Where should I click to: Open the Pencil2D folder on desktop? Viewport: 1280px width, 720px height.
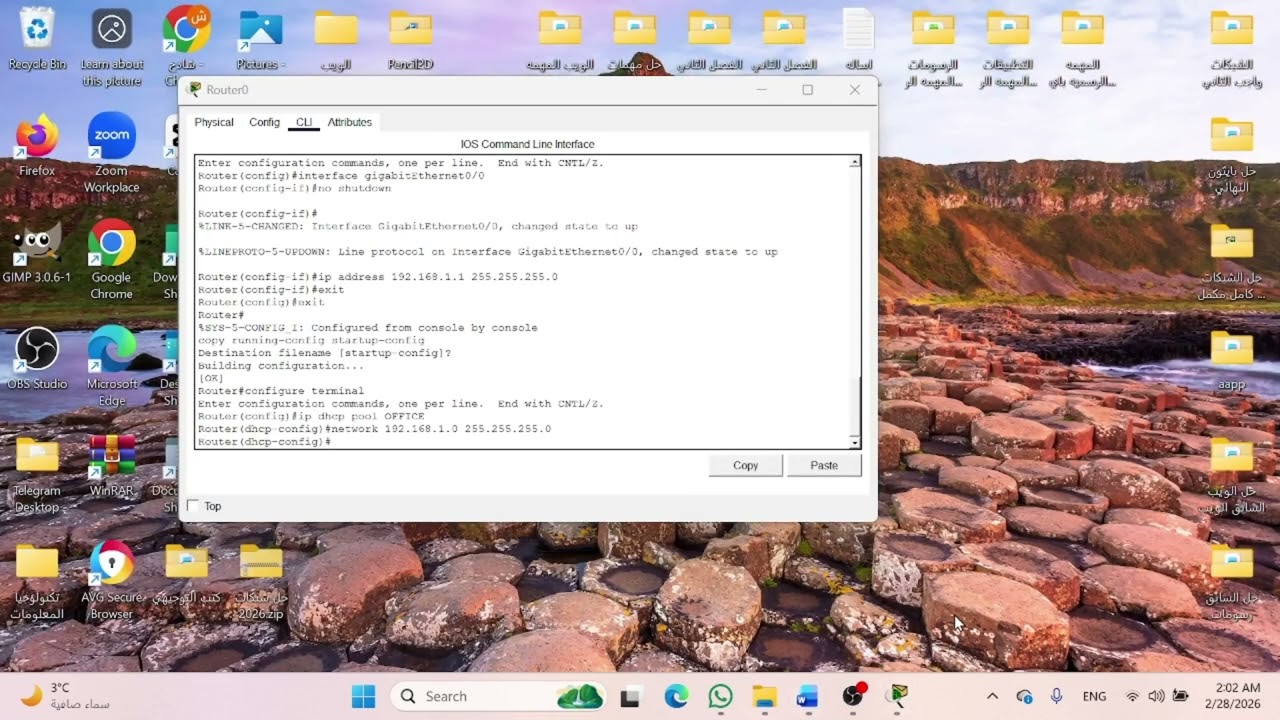tap(410, 40)
